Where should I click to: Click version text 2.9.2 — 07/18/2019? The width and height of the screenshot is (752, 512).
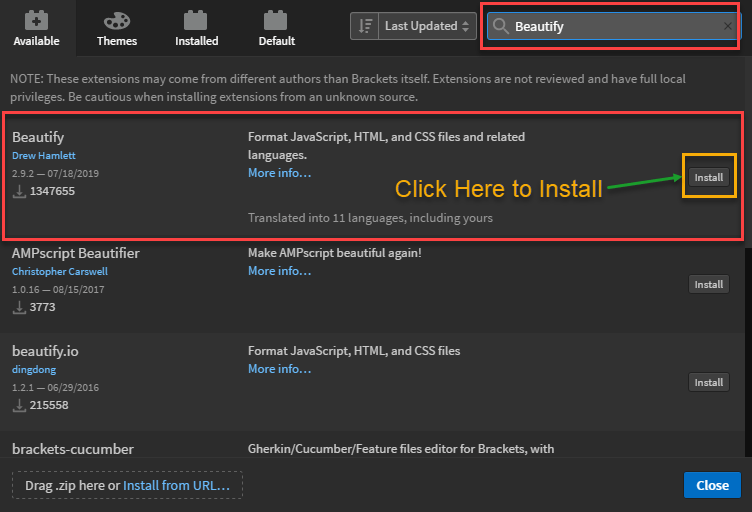click(55, 174)
